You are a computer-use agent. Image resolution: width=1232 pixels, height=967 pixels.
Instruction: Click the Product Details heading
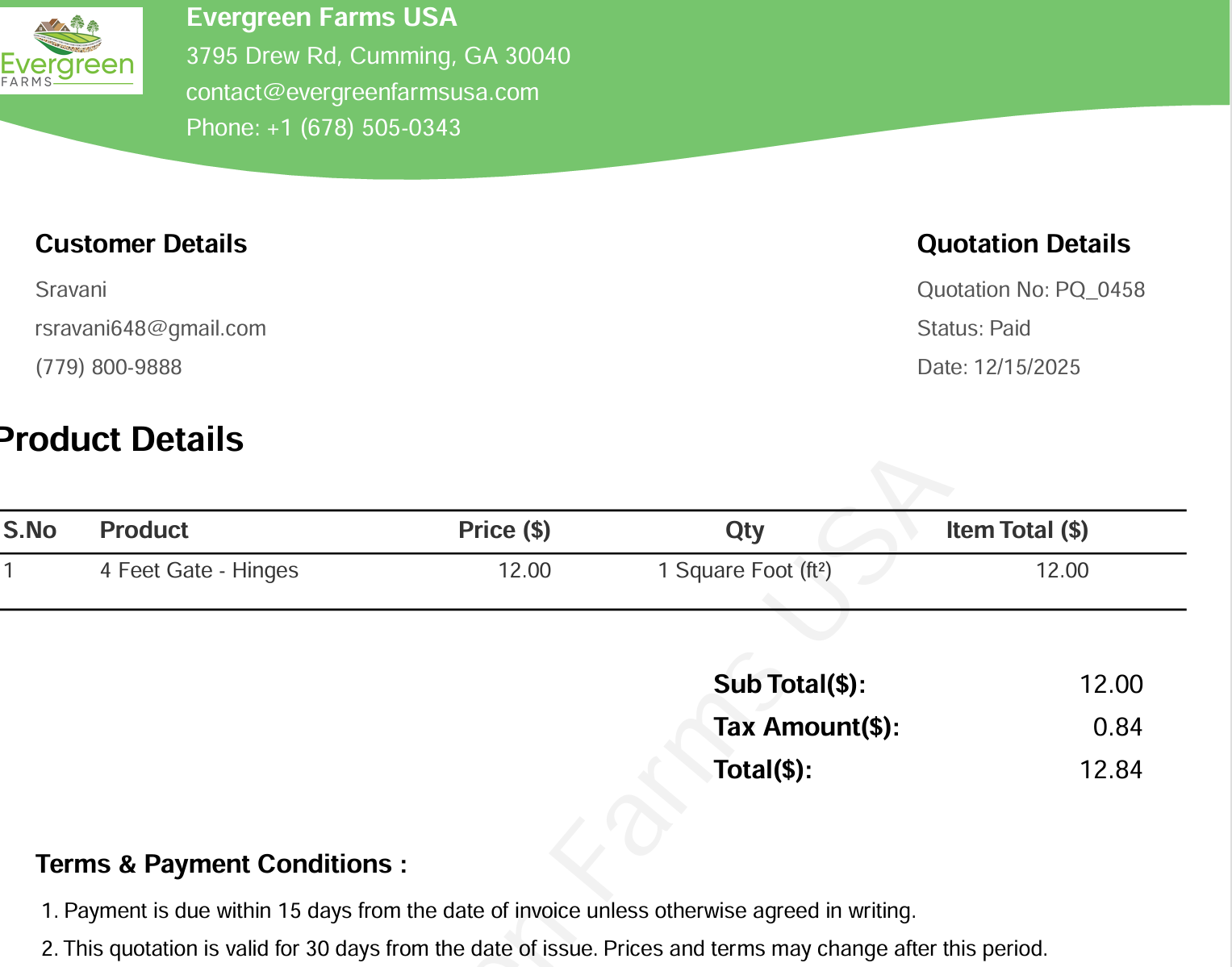pyautogui.click(x=123, y=440)
